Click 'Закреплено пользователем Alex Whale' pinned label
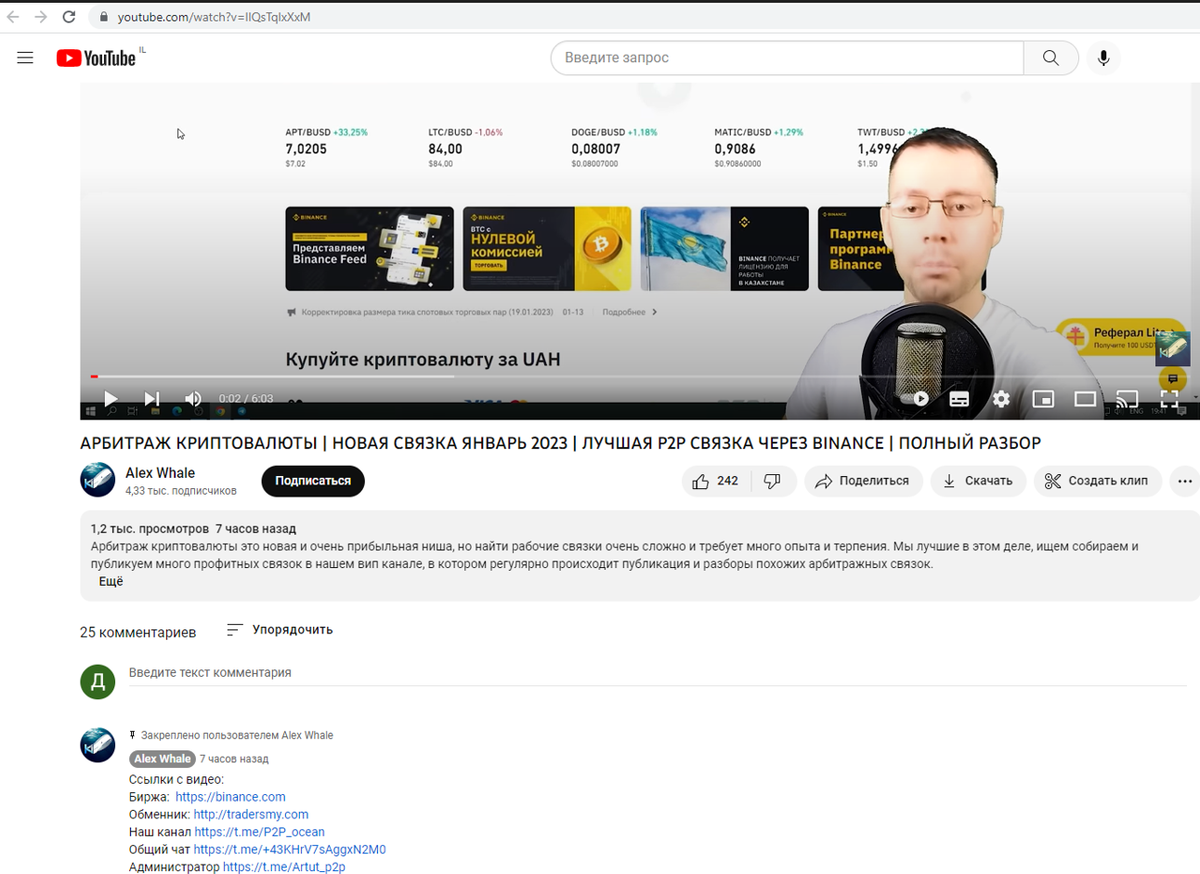Image resolution: width=1200 pixels, height=874 pixels. (237, 735)
